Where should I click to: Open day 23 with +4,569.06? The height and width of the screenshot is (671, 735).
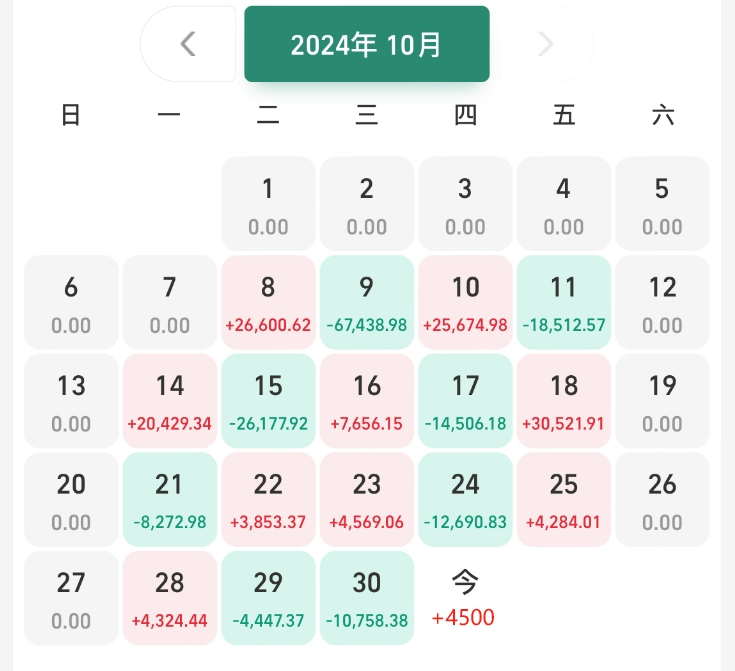(x=367, y=499)
